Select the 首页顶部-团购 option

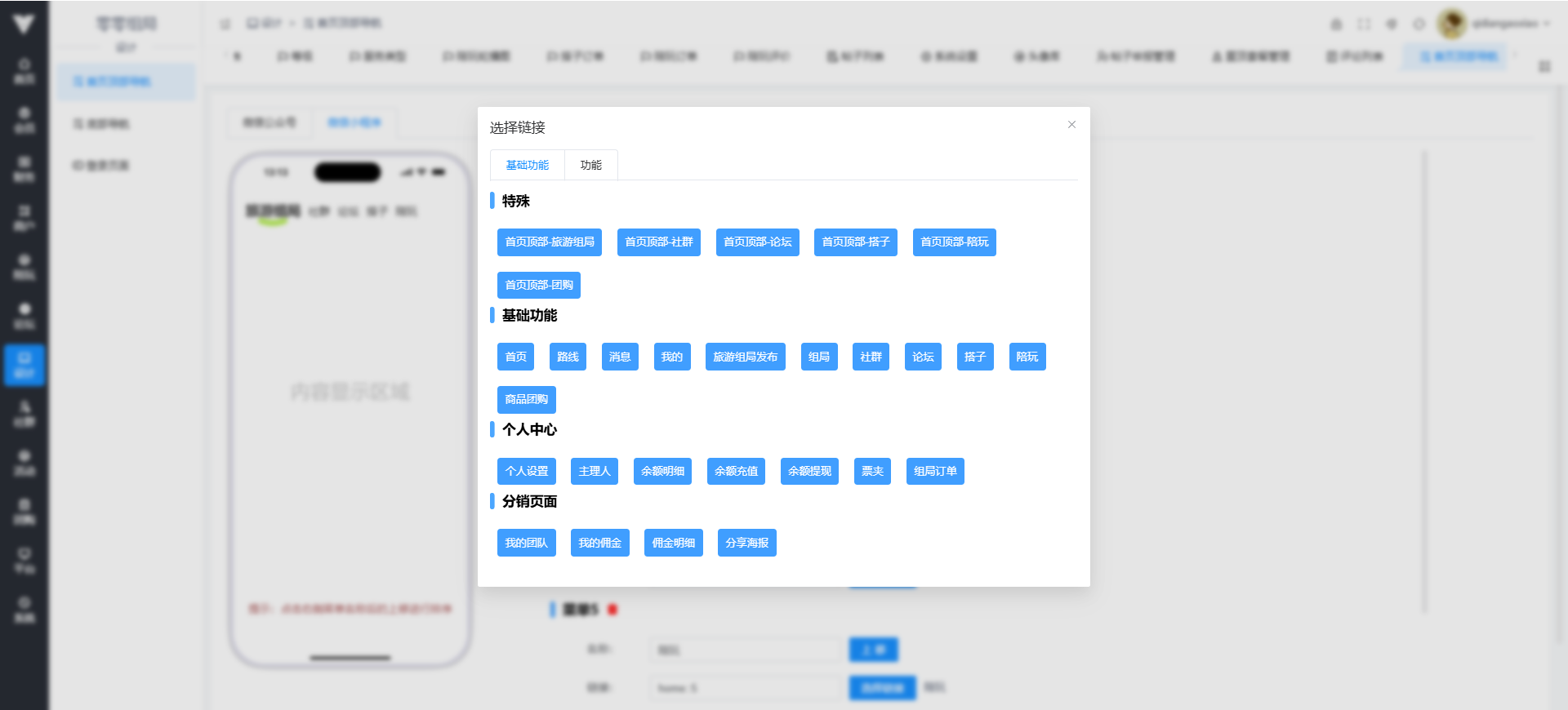pos(538,286)
